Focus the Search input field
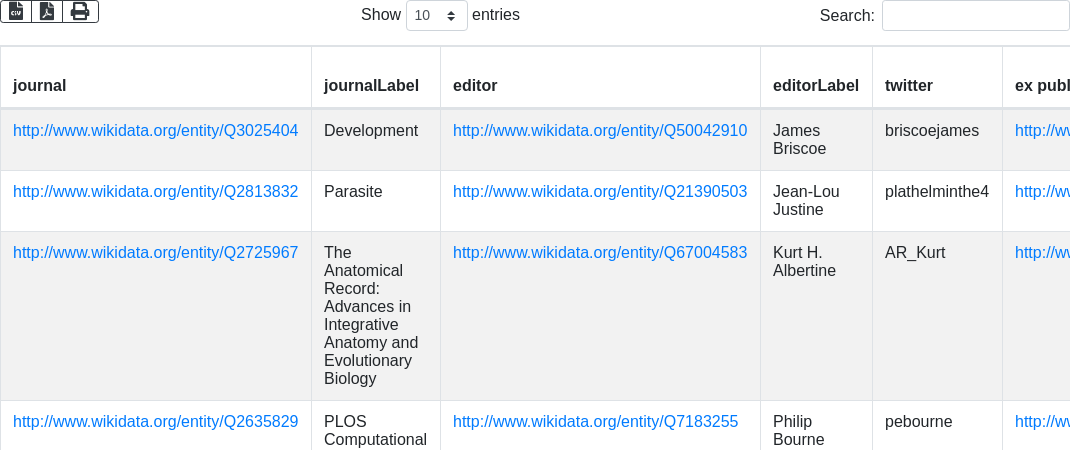The height and width of the screenshot is (450, 1070). point(975,16)
